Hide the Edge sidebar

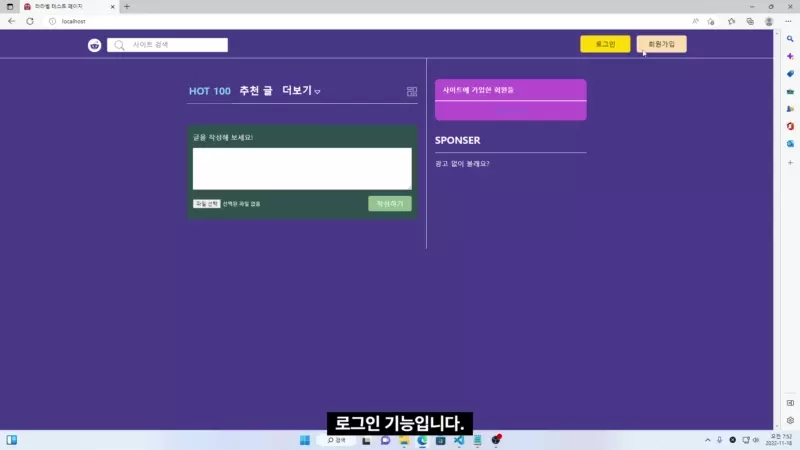[790, 403]
